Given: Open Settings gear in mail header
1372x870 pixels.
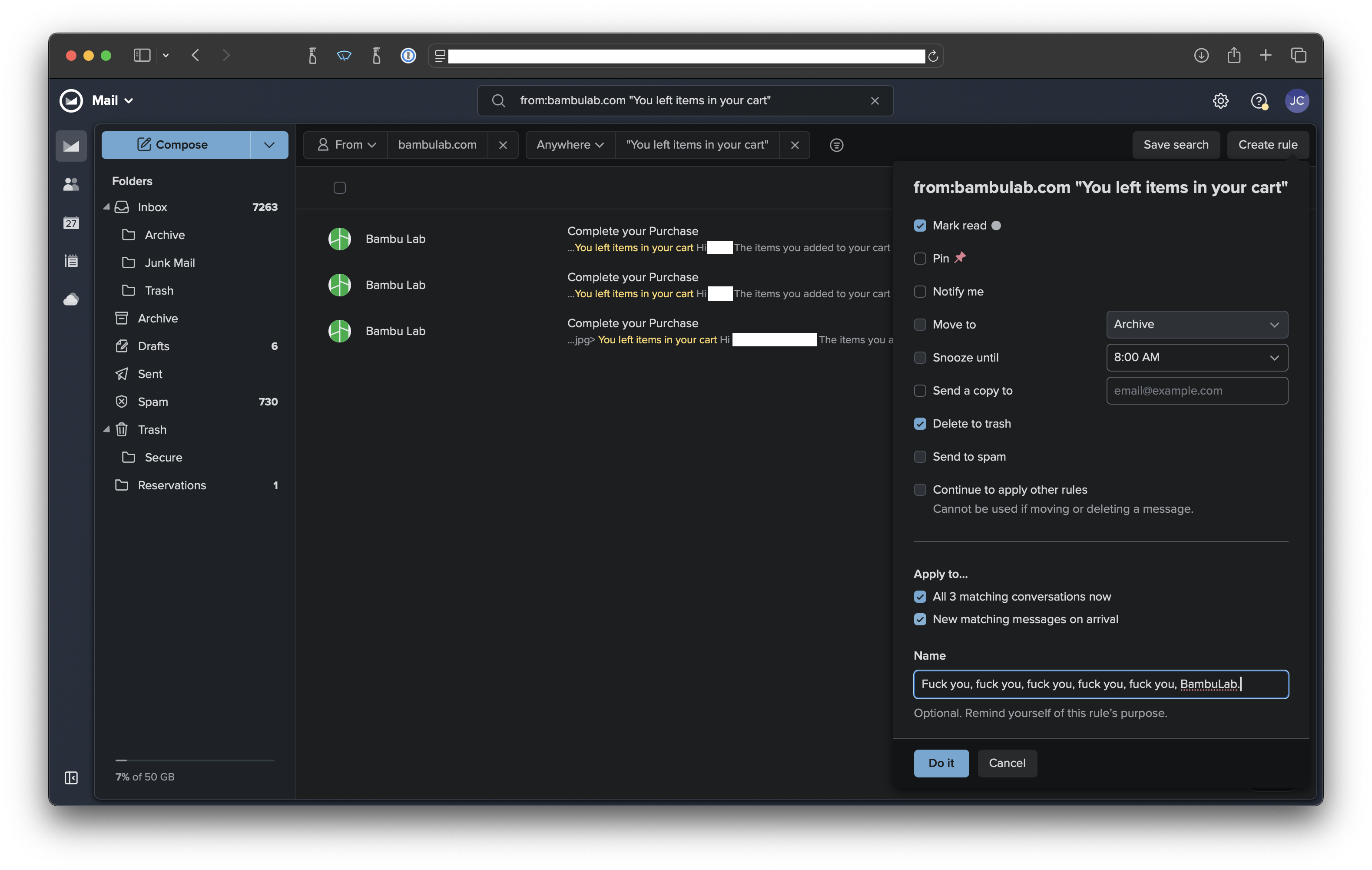Looking at the screenshot, I should [x=1220, y=101].
